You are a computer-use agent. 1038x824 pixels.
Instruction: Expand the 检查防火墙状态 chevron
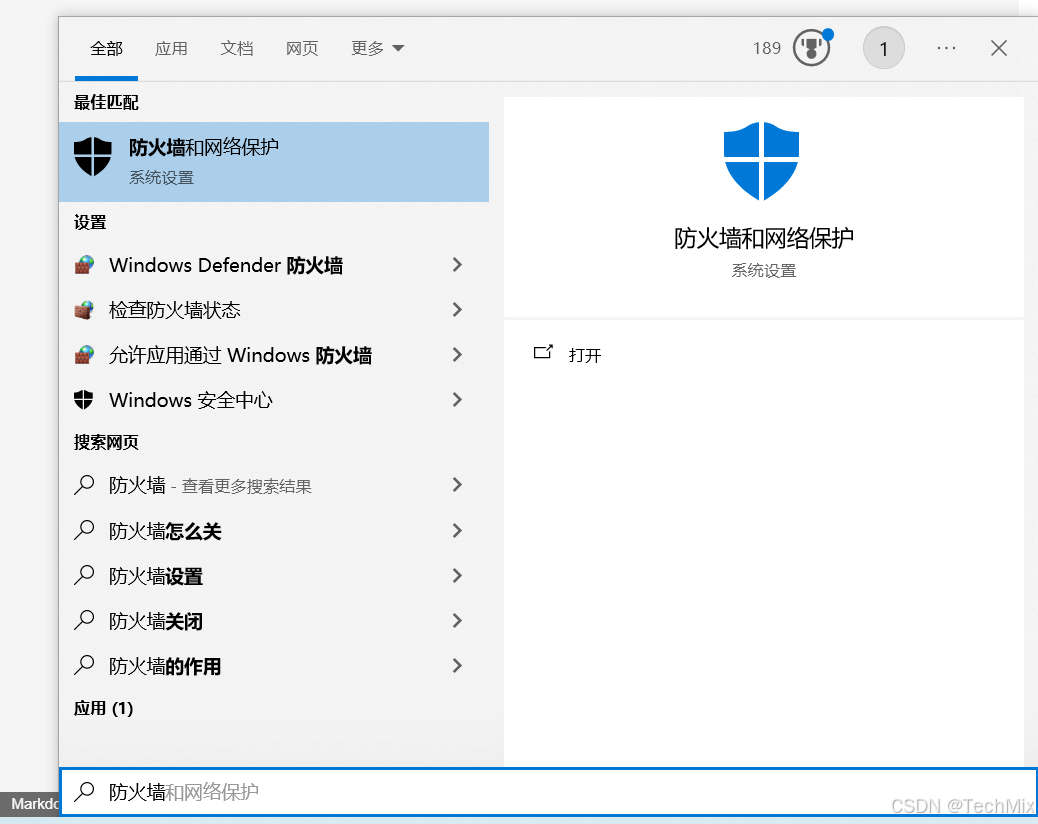[x=457, y=310]
